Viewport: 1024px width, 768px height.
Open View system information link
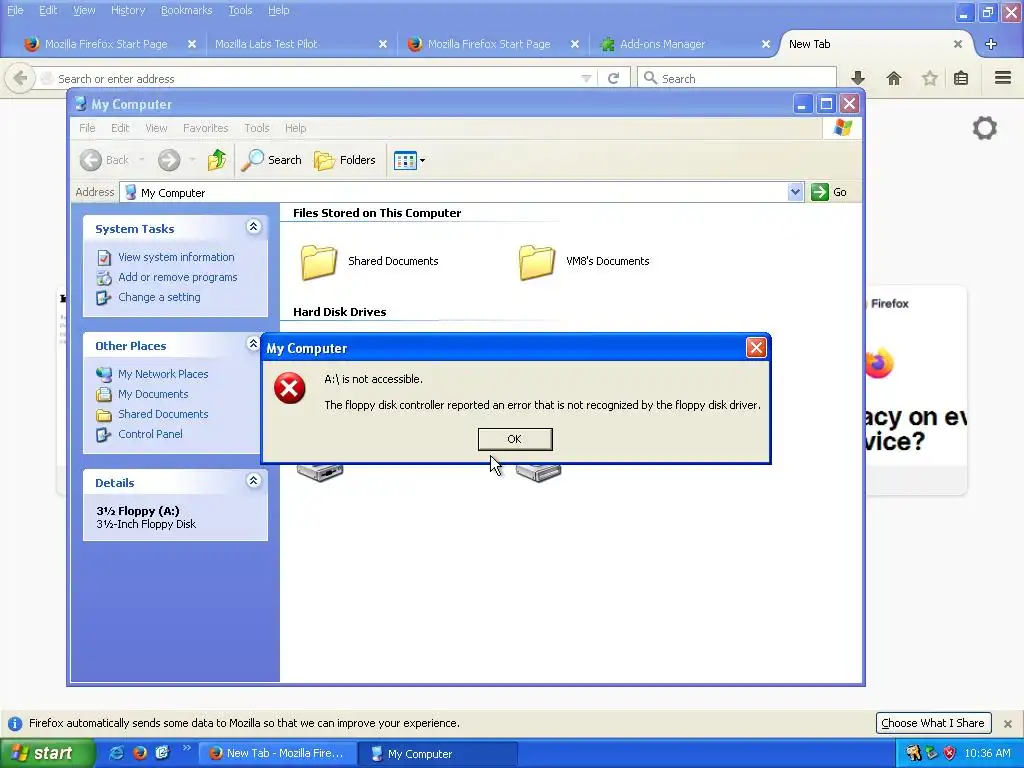176,257
